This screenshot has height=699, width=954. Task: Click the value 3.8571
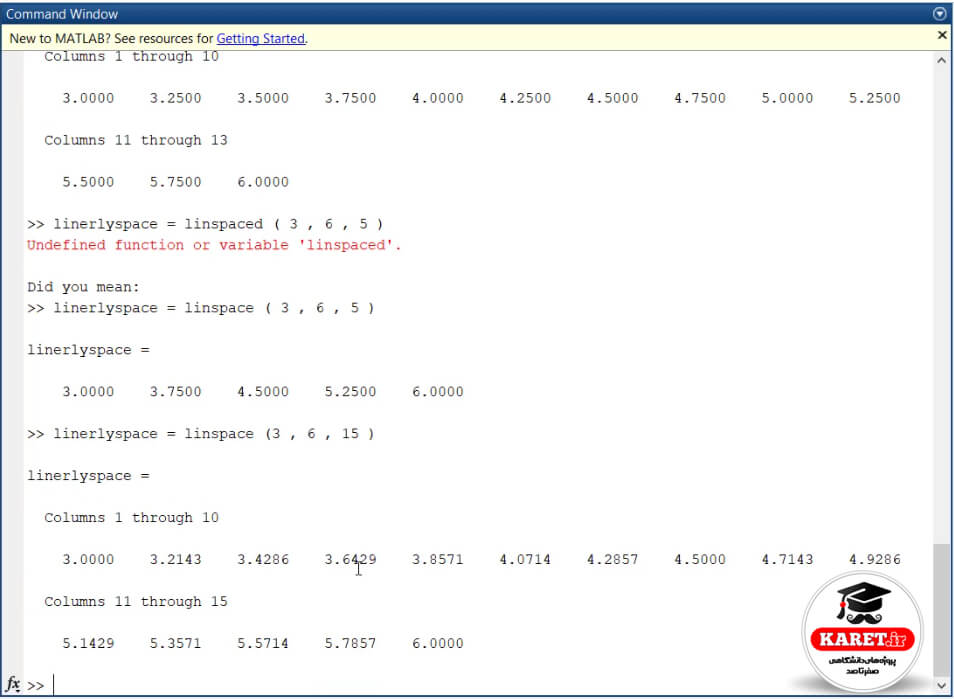[x=437, y=559]
